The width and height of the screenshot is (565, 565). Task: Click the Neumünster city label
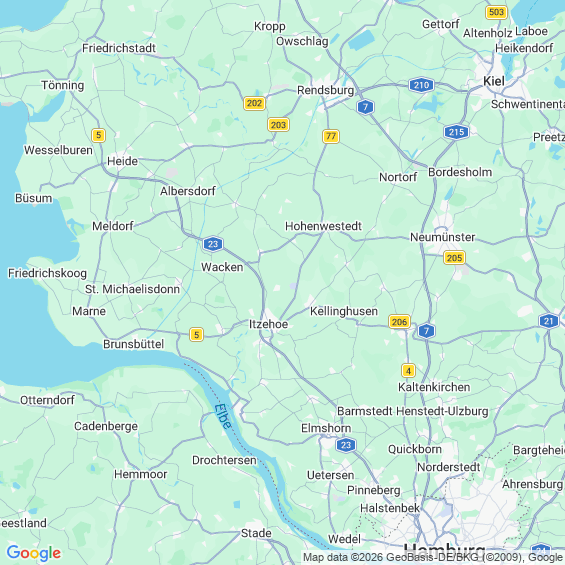[442, 237]
